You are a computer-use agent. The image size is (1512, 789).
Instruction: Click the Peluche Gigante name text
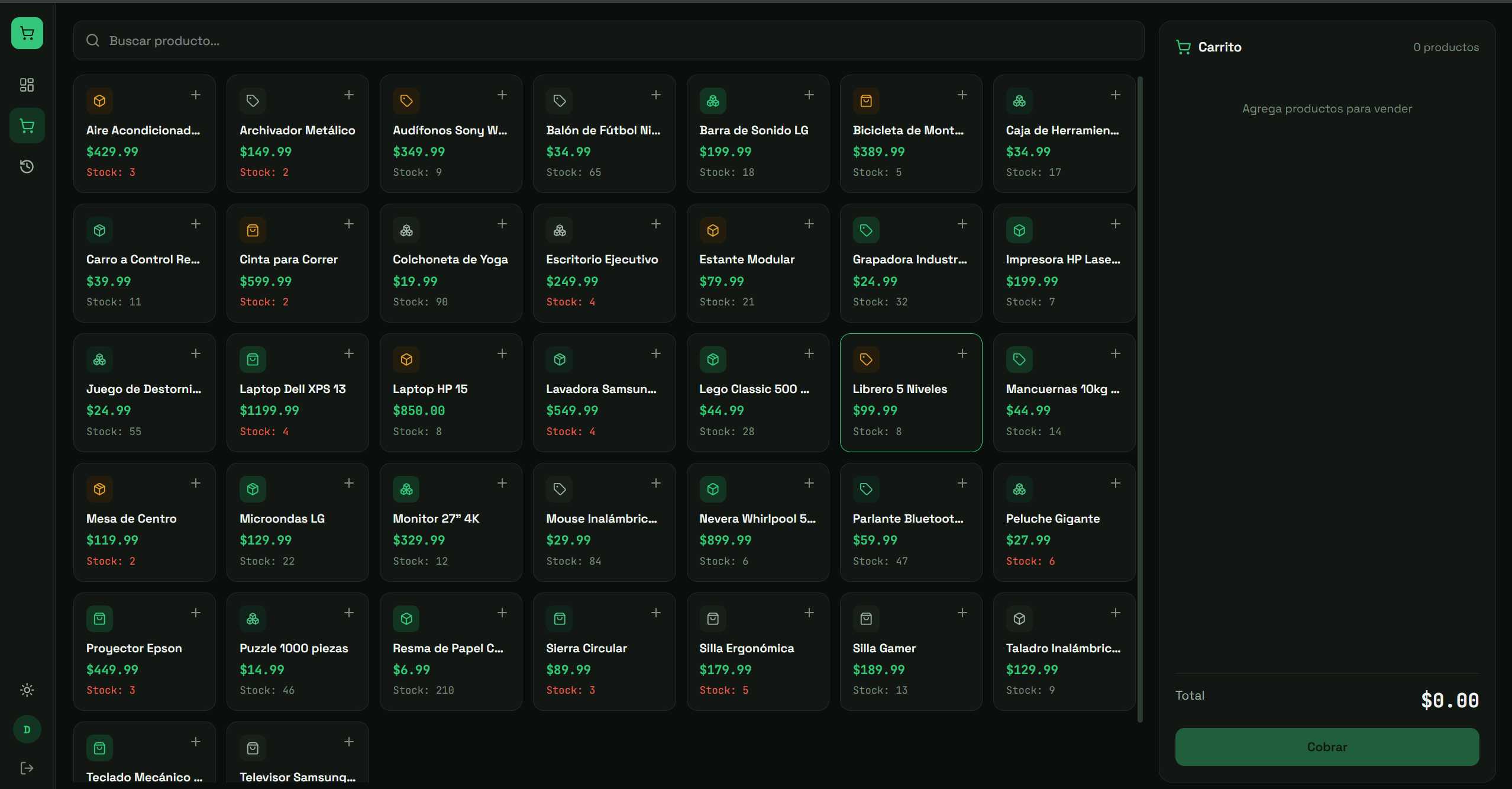(x=1053, y=519)
